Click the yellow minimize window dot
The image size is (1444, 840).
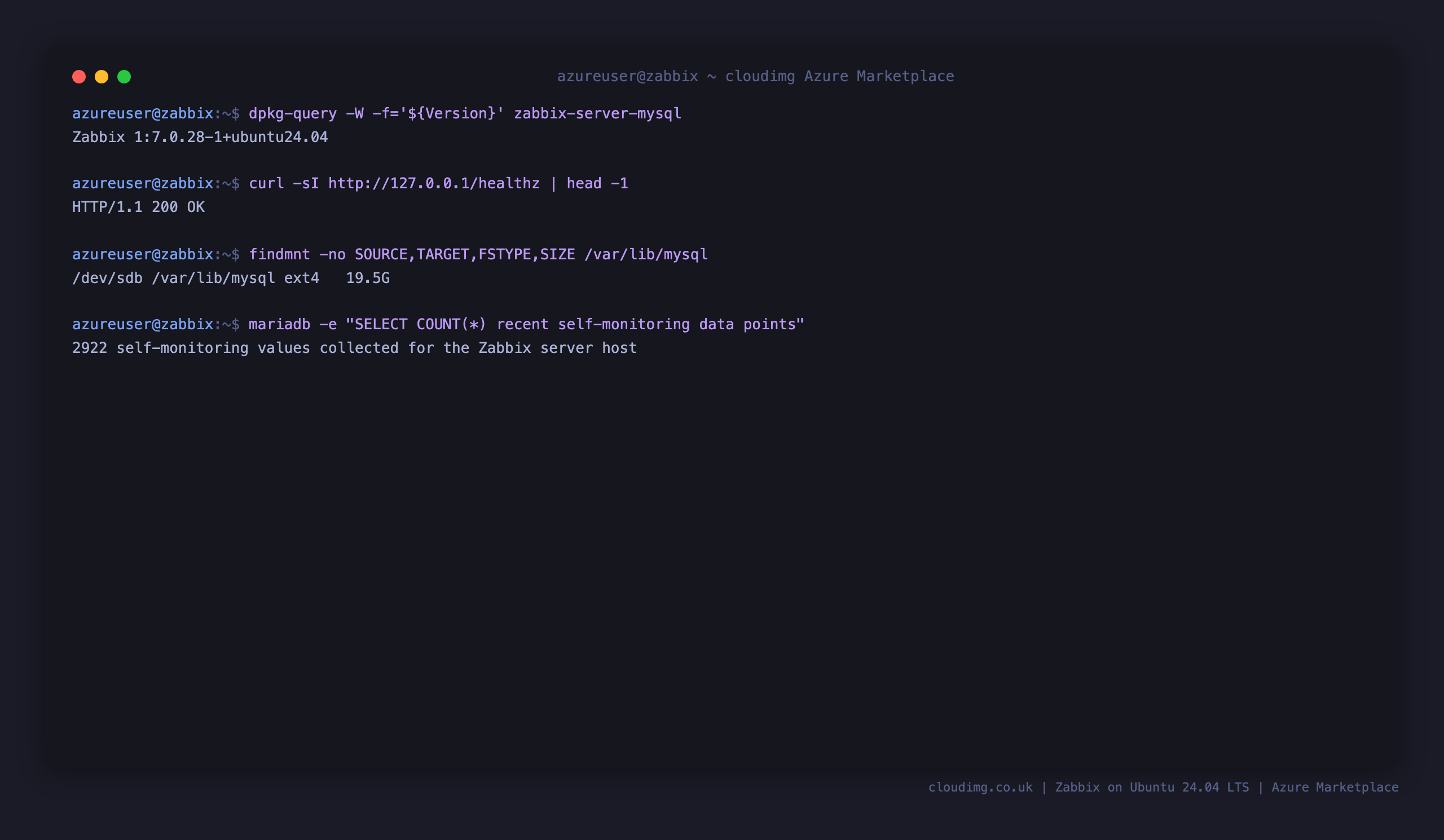pyautogui.click(x=102, y=77)
